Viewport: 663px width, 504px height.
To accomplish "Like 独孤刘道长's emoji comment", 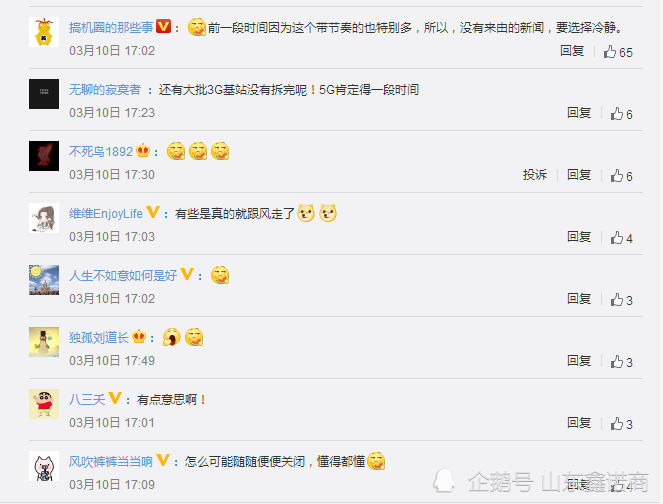I will (621, 362).
